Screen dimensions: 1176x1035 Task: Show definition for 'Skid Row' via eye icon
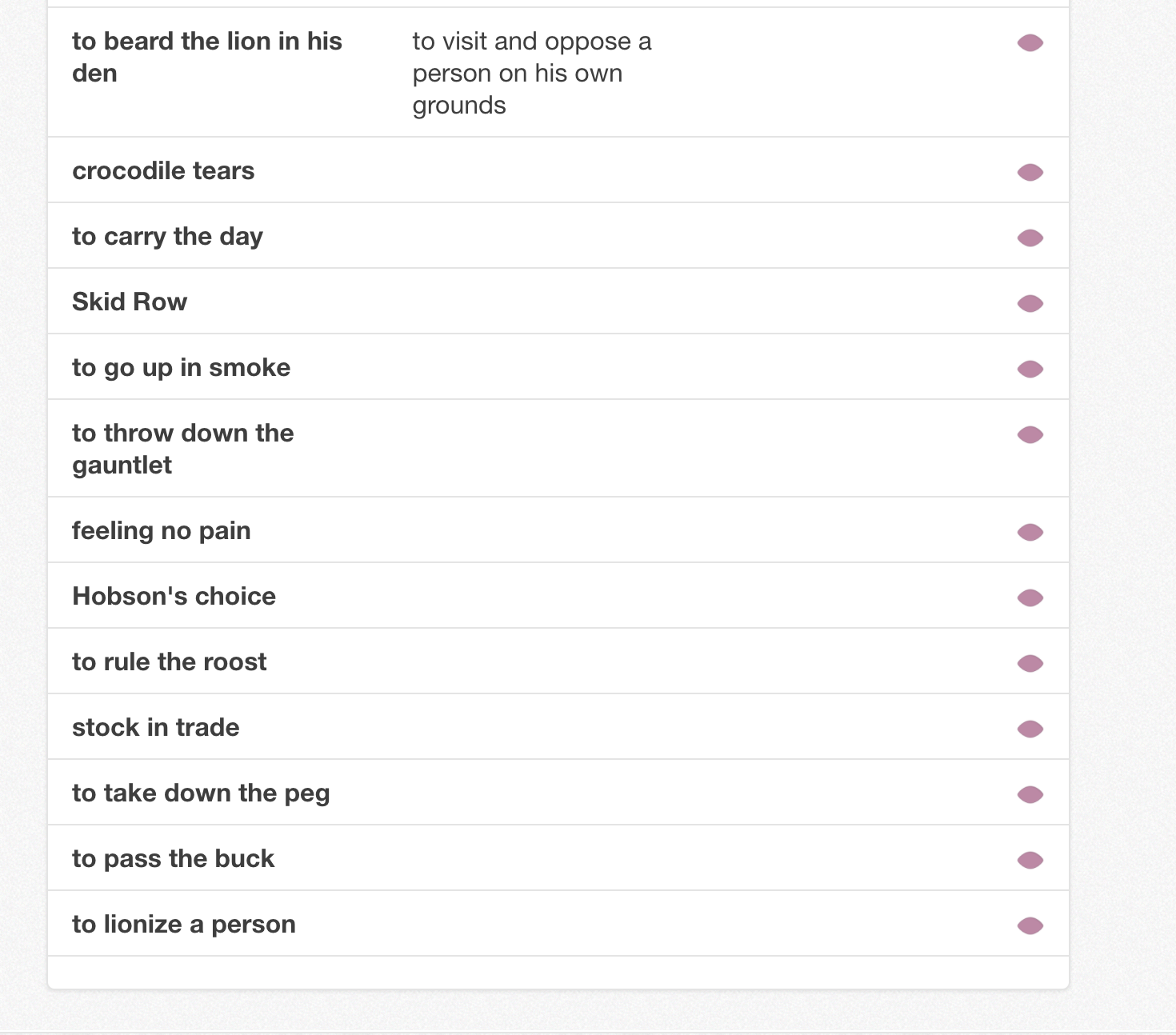1030,303
